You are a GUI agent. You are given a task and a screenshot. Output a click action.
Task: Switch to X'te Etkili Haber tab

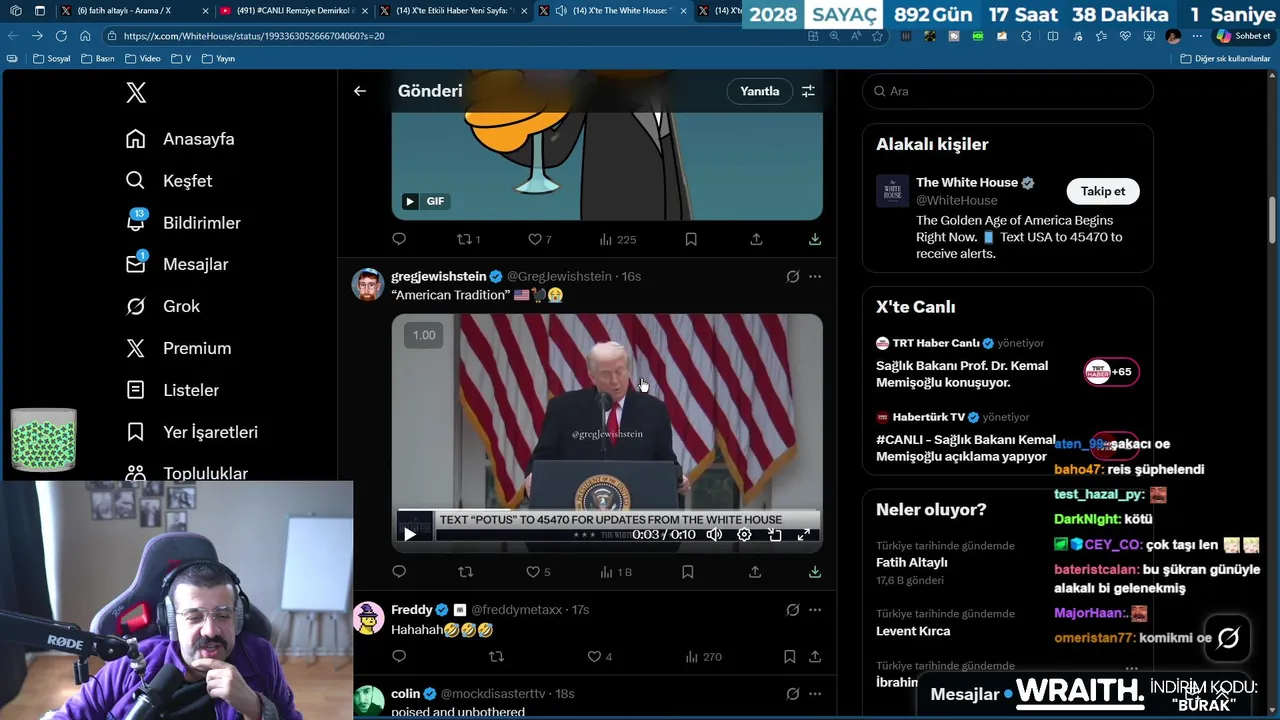[454, 10]
